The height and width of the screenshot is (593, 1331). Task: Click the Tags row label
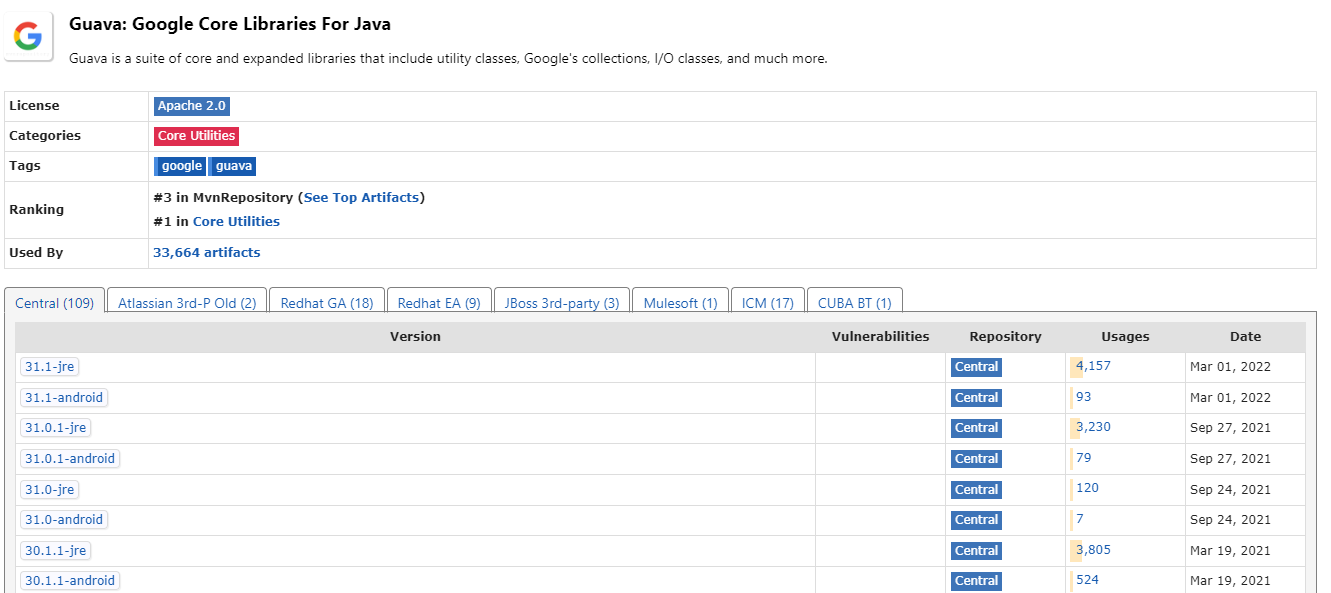click(25, 166)
